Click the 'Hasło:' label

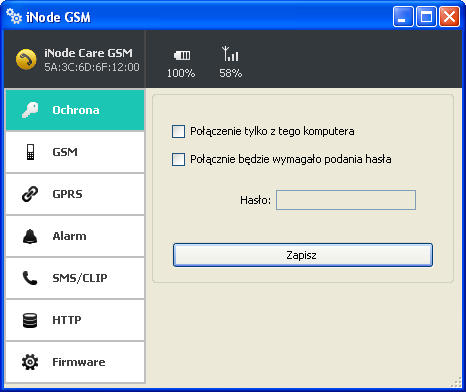pyautogui.click(x=255, y=200)
